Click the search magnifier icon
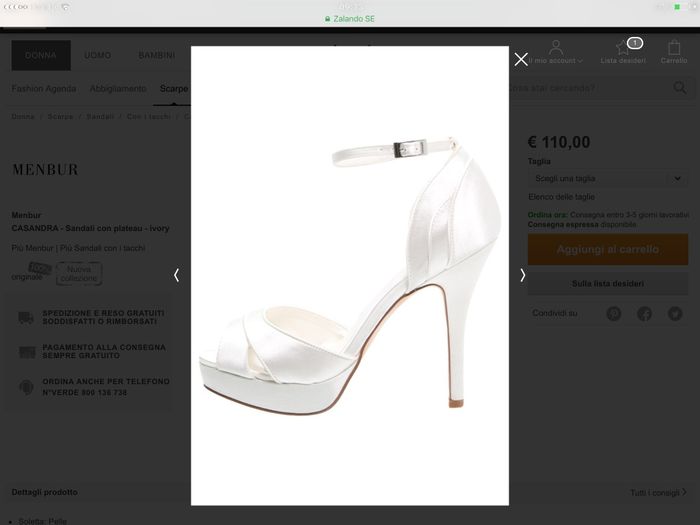The width and height of the screenshot is (700, 525). pos(679,88)
